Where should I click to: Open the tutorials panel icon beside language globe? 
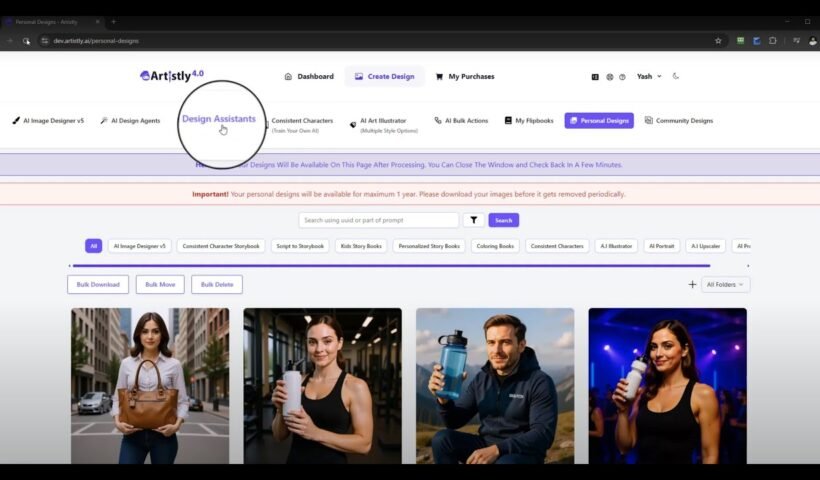tap(595, 77)
